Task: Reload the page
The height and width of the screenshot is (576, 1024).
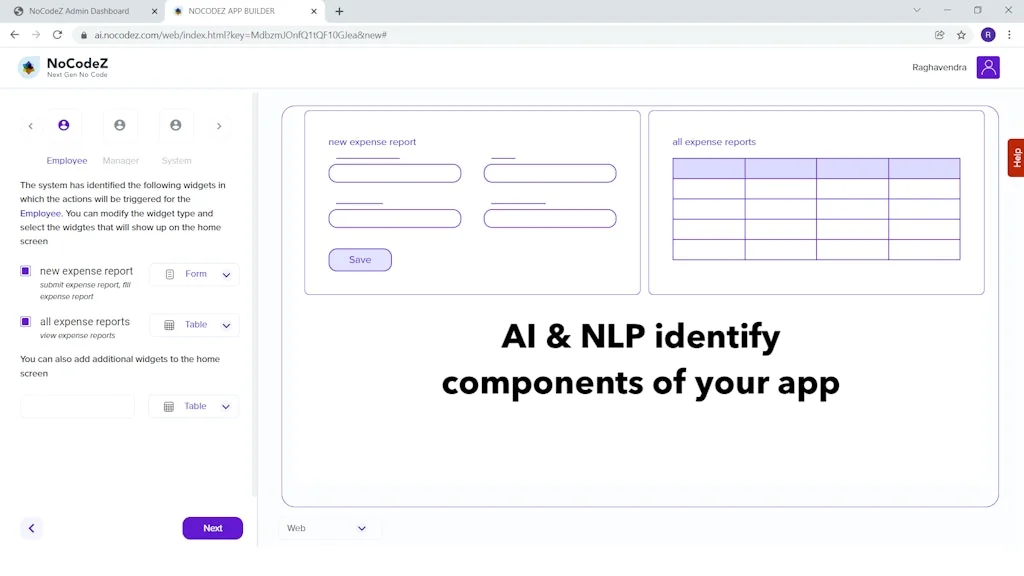Action: [57, 35]
